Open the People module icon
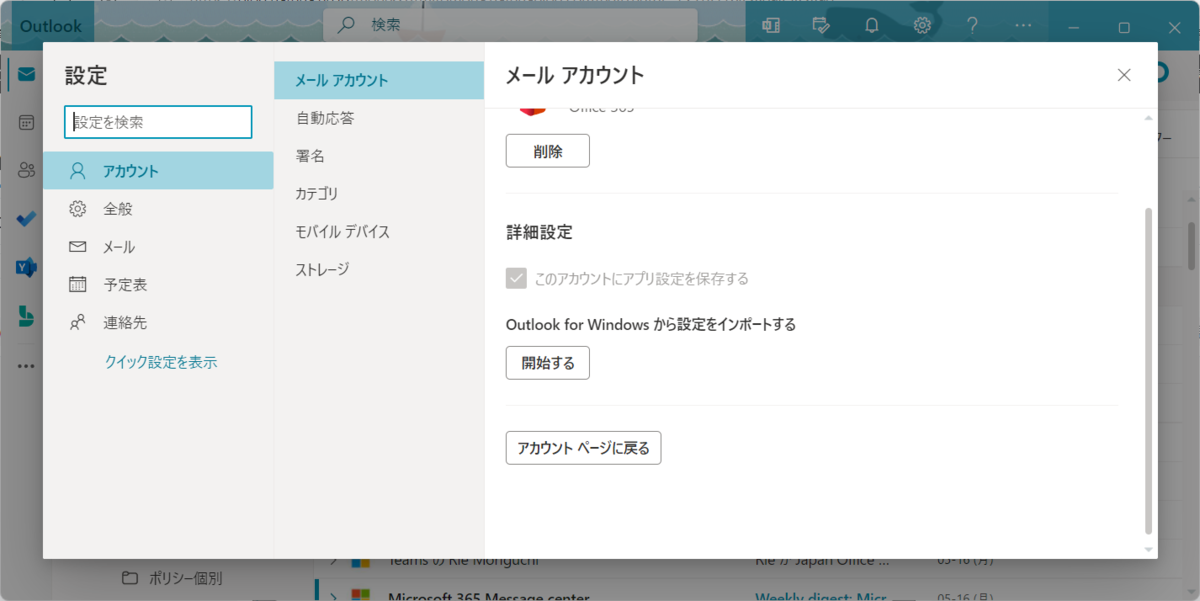Image resolution: width=1200 pixels, height=601 pixels. click(x=26, y=171)
